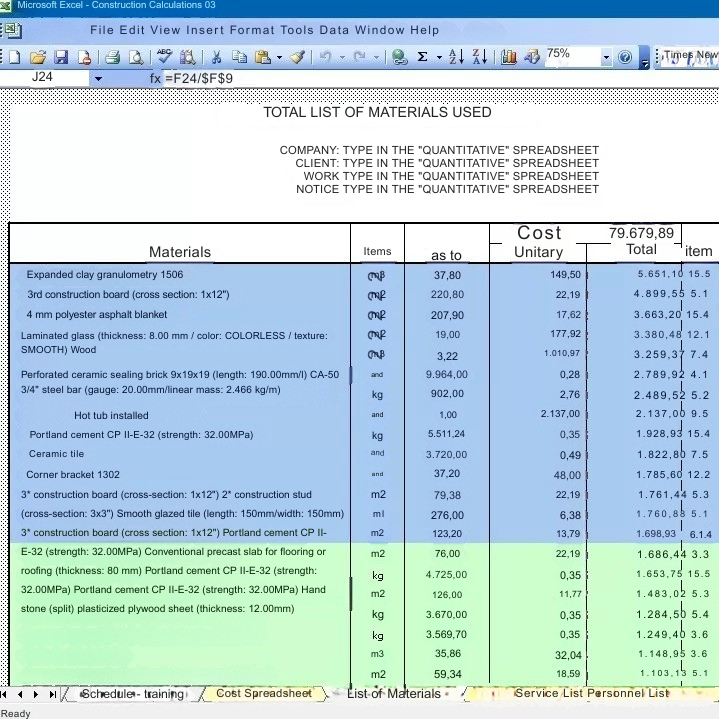Viewport: 719px width, 719px height.
Task: Click the Print icon in the toolbar
Action: (112, 57)
